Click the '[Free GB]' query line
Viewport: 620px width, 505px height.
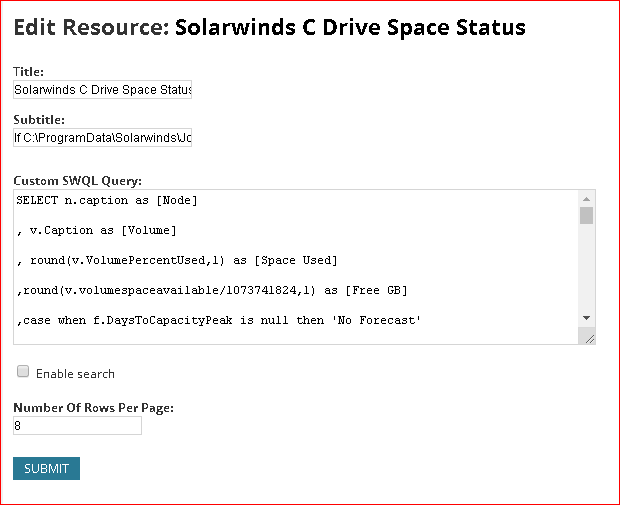pyautogui.click(x=212, y=291)
